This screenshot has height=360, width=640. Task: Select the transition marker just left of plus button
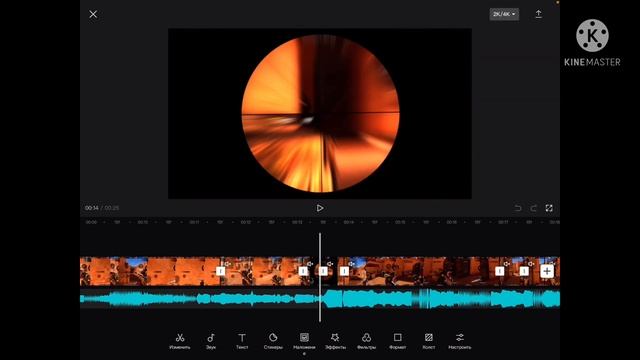click(524, 271)
